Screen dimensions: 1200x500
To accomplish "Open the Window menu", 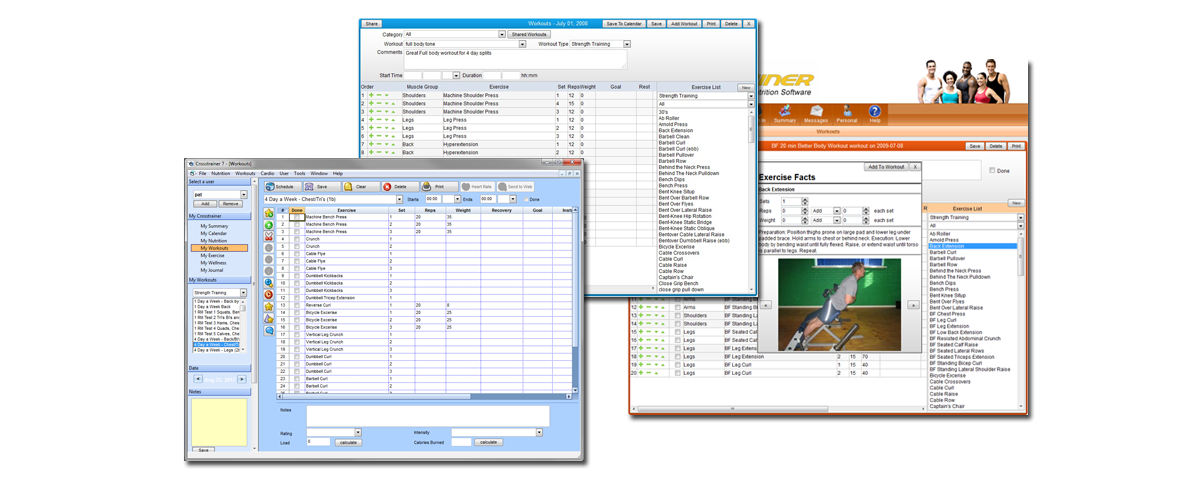I will [319, 174].
